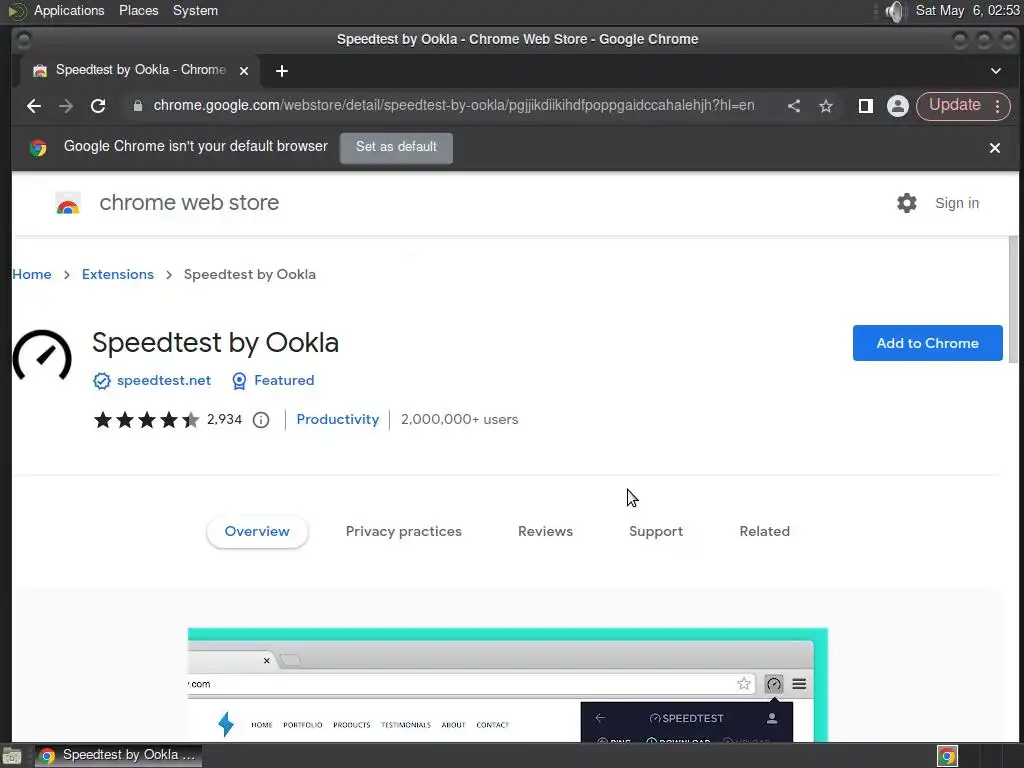This screenshot has height=768, width=1024.
Task: Dismiss the default browser notification bar
Action: 995,148
